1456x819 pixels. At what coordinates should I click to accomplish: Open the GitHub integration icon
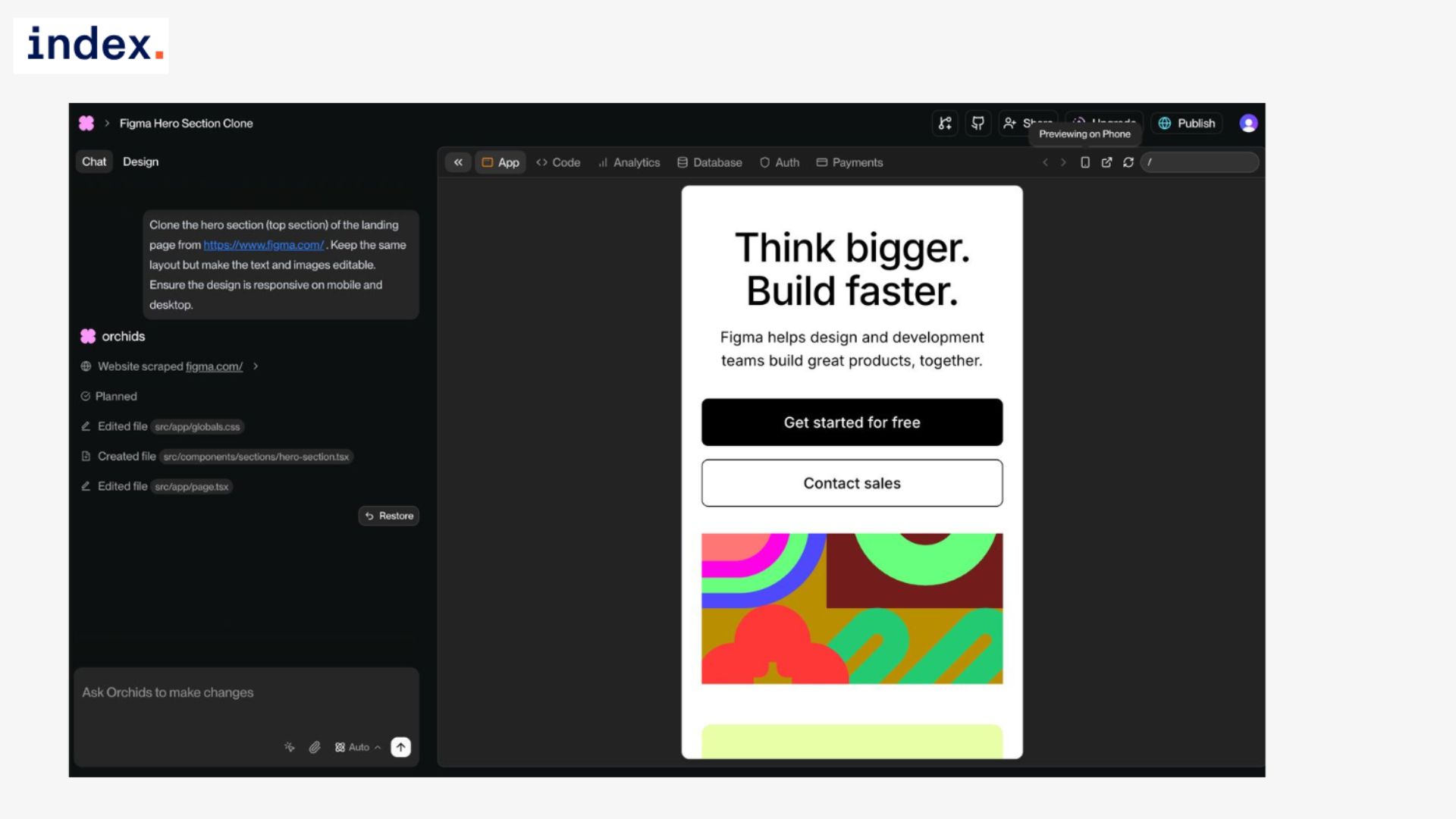click(978, 123)
